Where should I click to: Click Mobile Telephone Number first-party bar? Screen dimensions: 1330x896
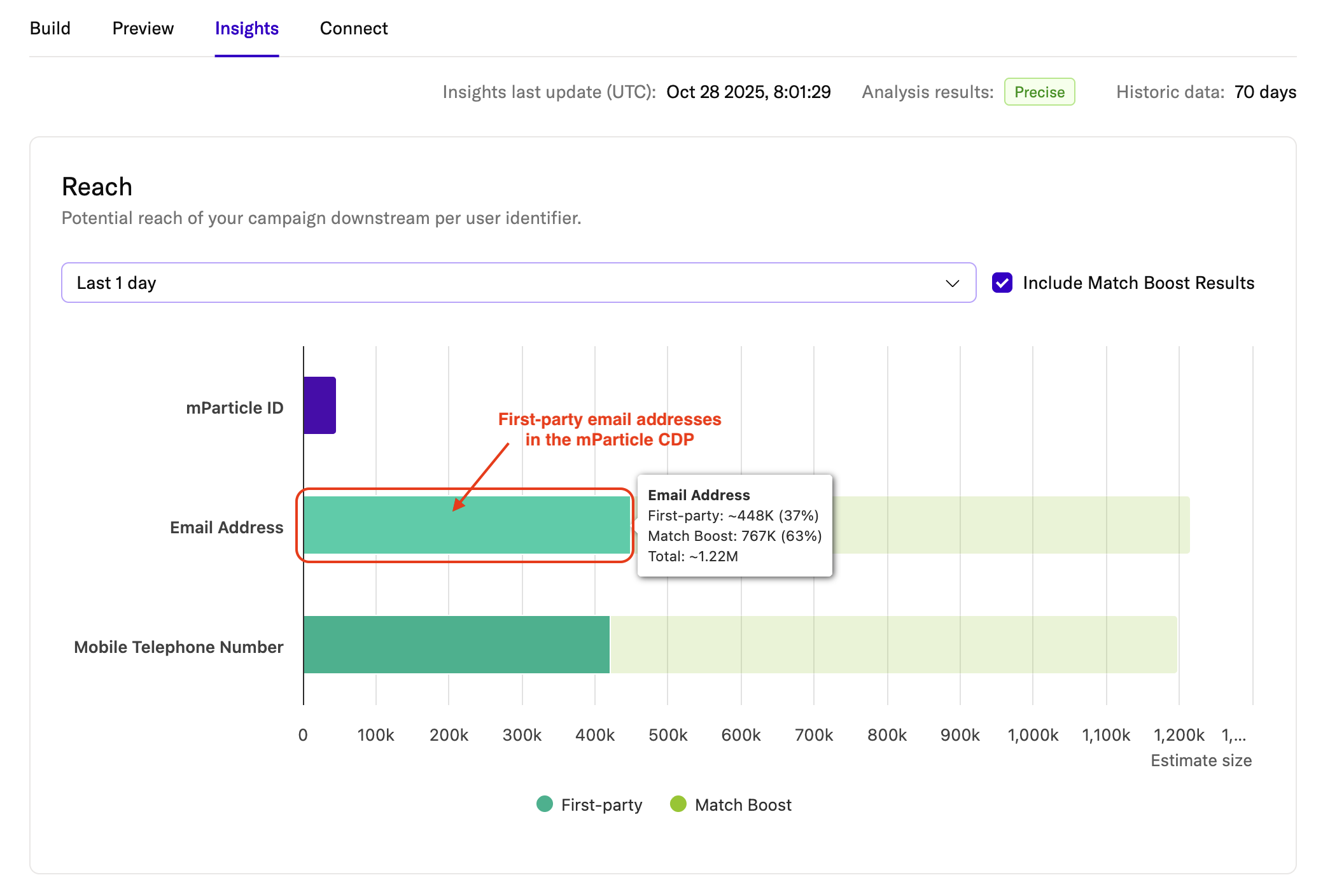456,645
